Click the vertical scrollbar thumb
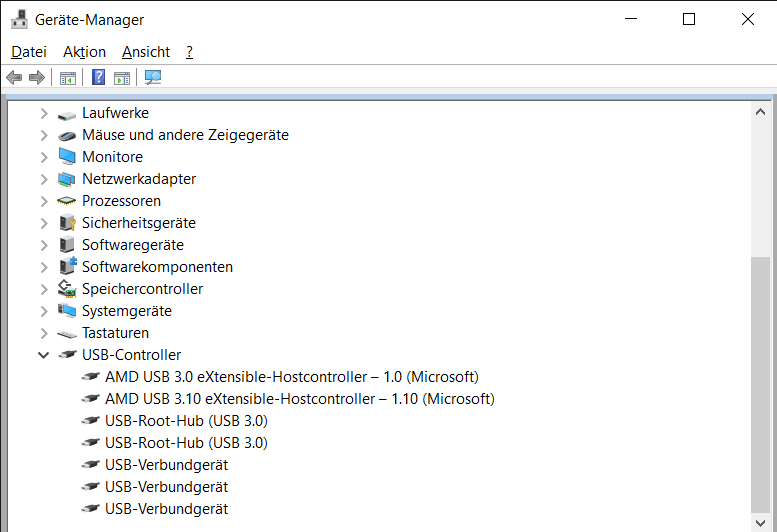Image resolution: width=777 pixels, height=532 pixels. coord(760,385)
